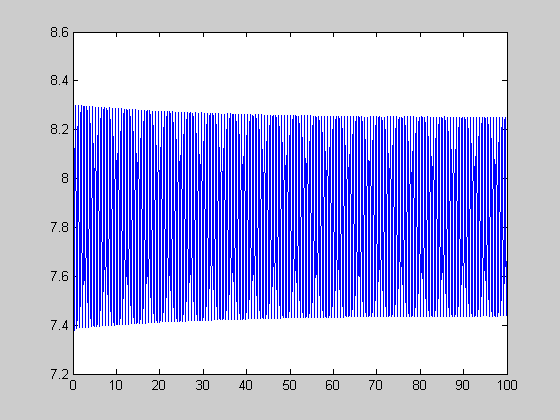Screen dimensions: 560x420
Task: Select the y-axis tick label 7.4
Action: (59, 325)
